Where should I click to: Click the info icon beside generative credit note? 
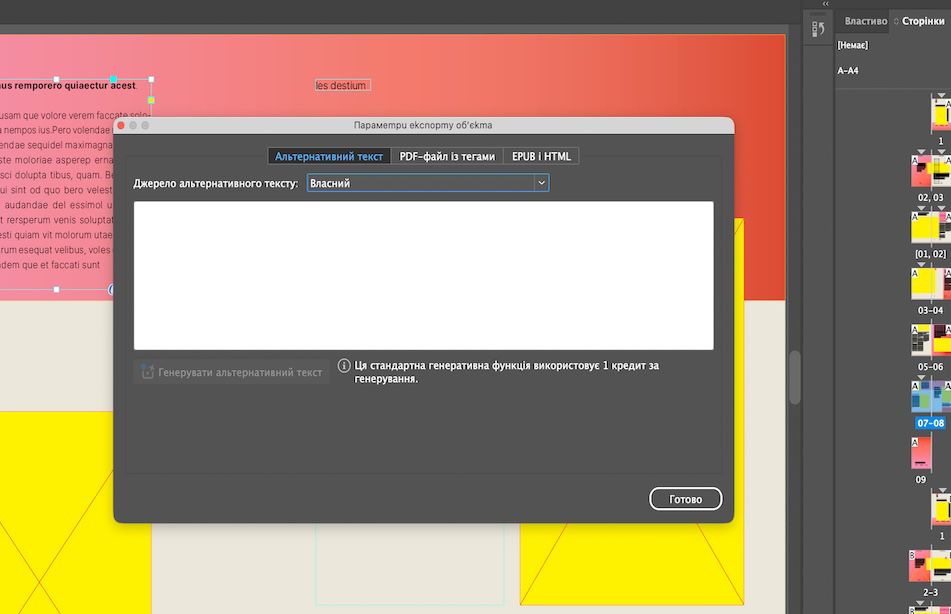point(344,365)
